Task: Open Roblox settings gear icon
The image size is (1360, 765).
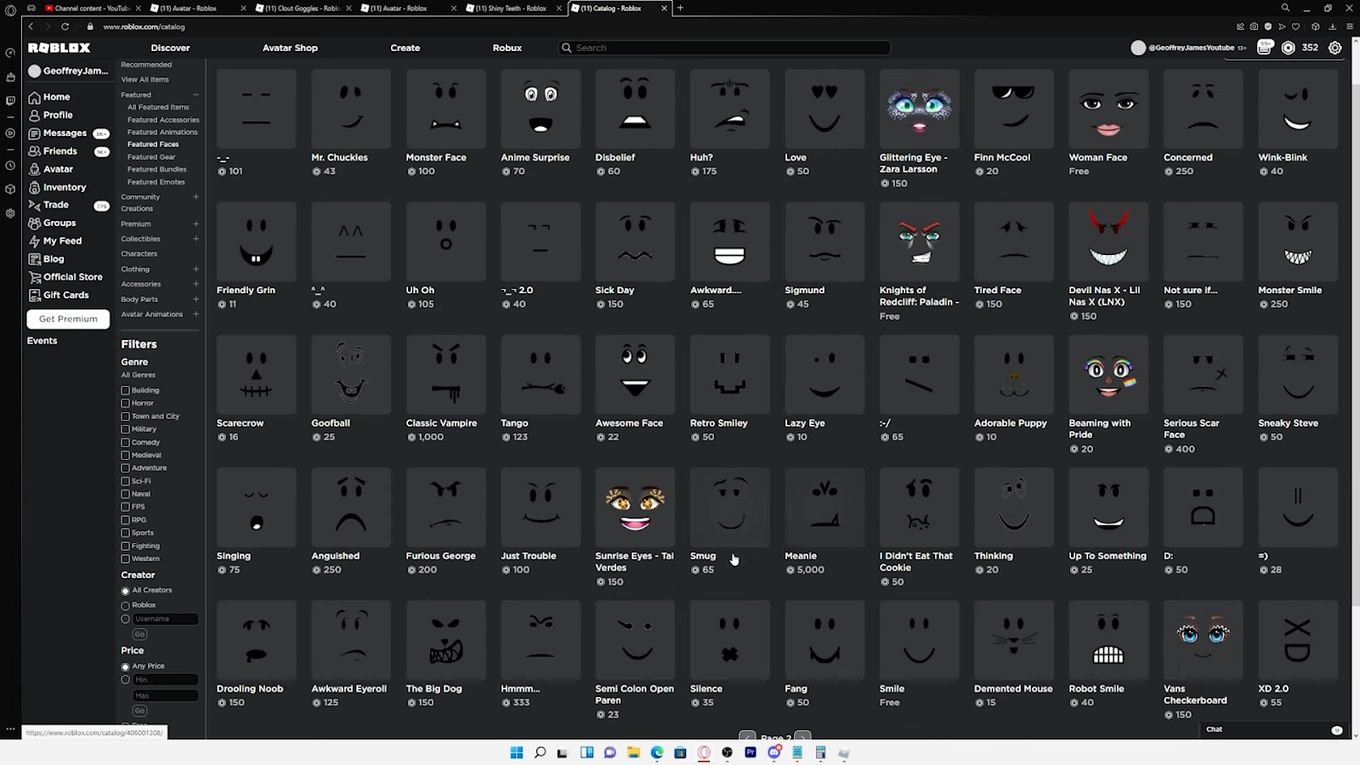Action: 1335,48
